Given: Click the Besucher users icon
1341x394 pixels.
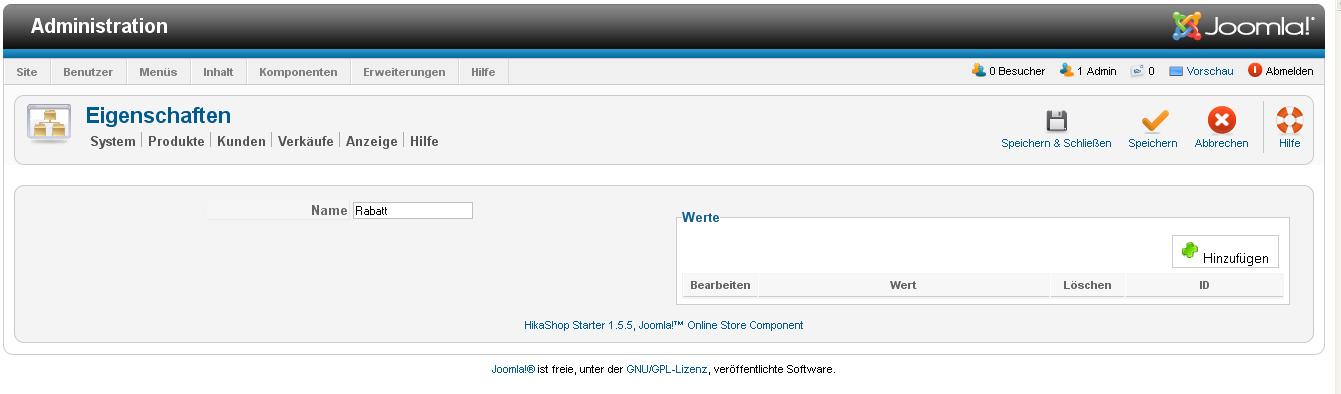Looking at the screenshot, I should (x=979, y=71).
